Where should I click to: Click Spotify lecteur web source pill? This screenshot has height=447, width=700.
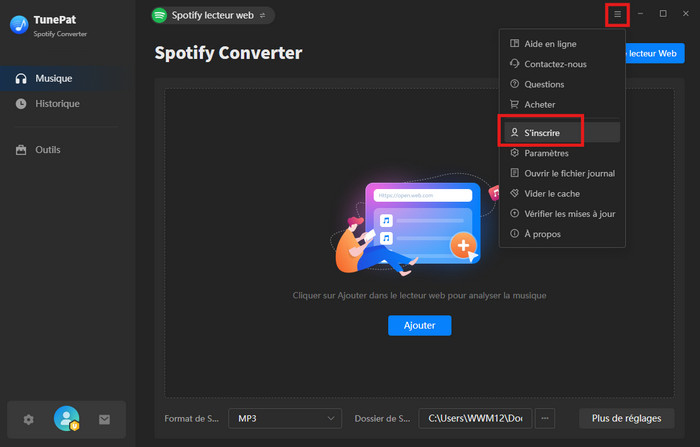pyautogui.click(x=212, y=16)
